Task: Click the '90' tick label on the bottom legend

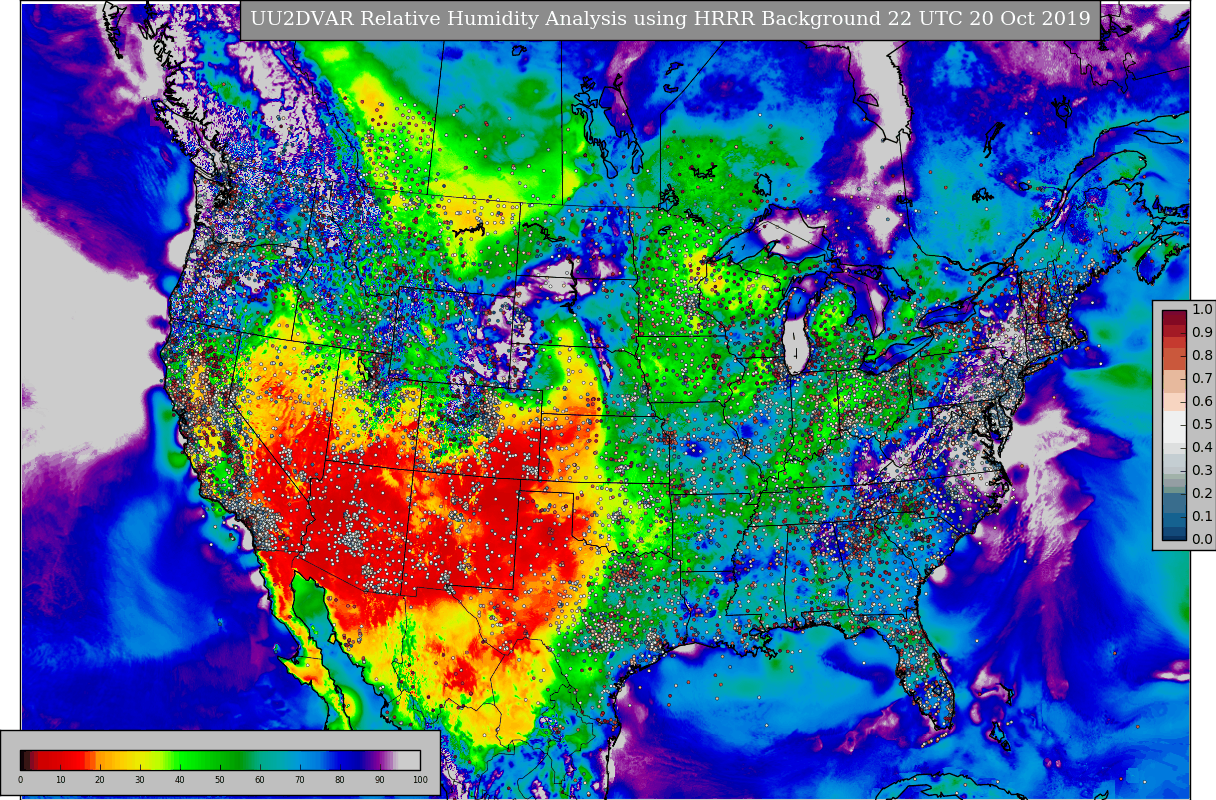Action: (380, 780)
